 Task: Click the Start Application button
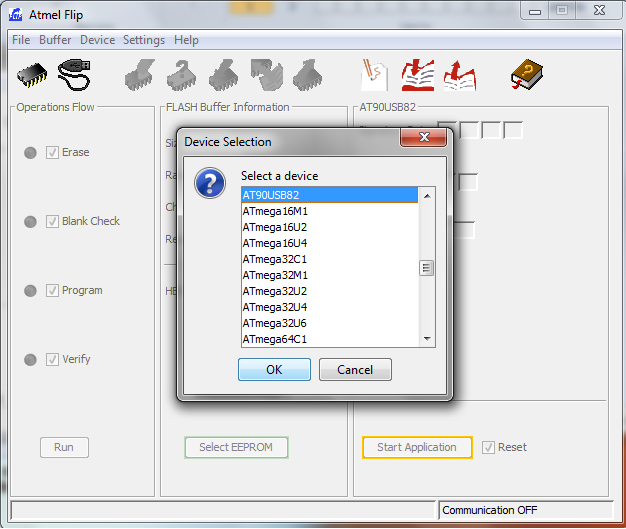pos(417,447)
